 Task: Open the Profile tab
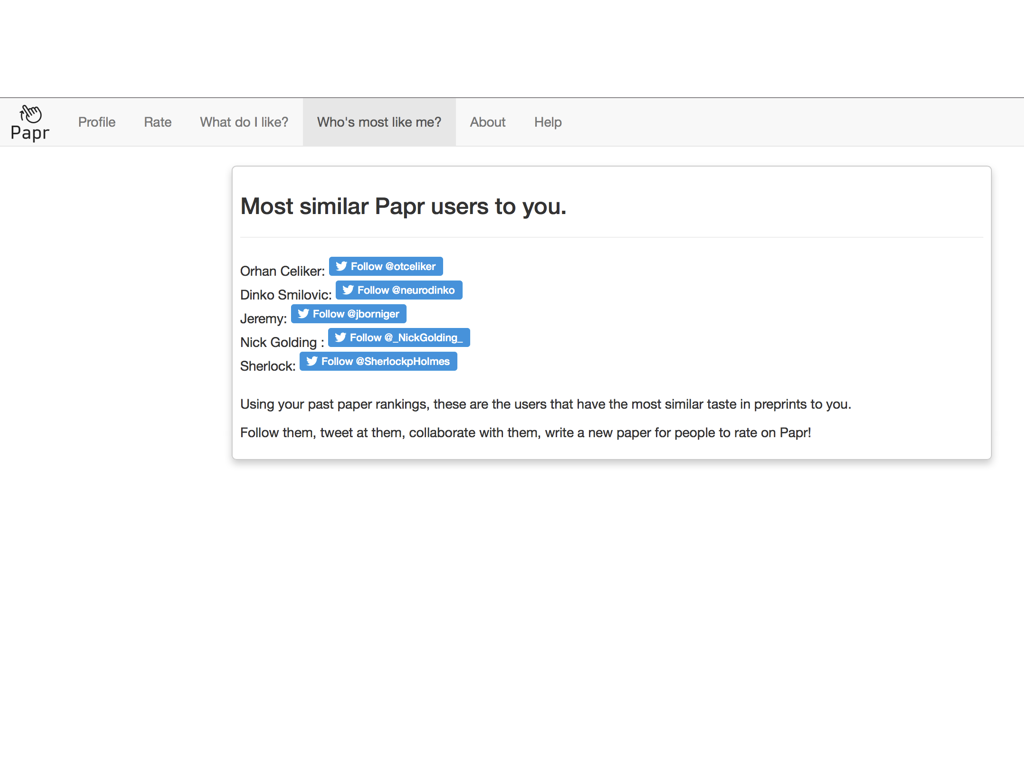[97, 122]
